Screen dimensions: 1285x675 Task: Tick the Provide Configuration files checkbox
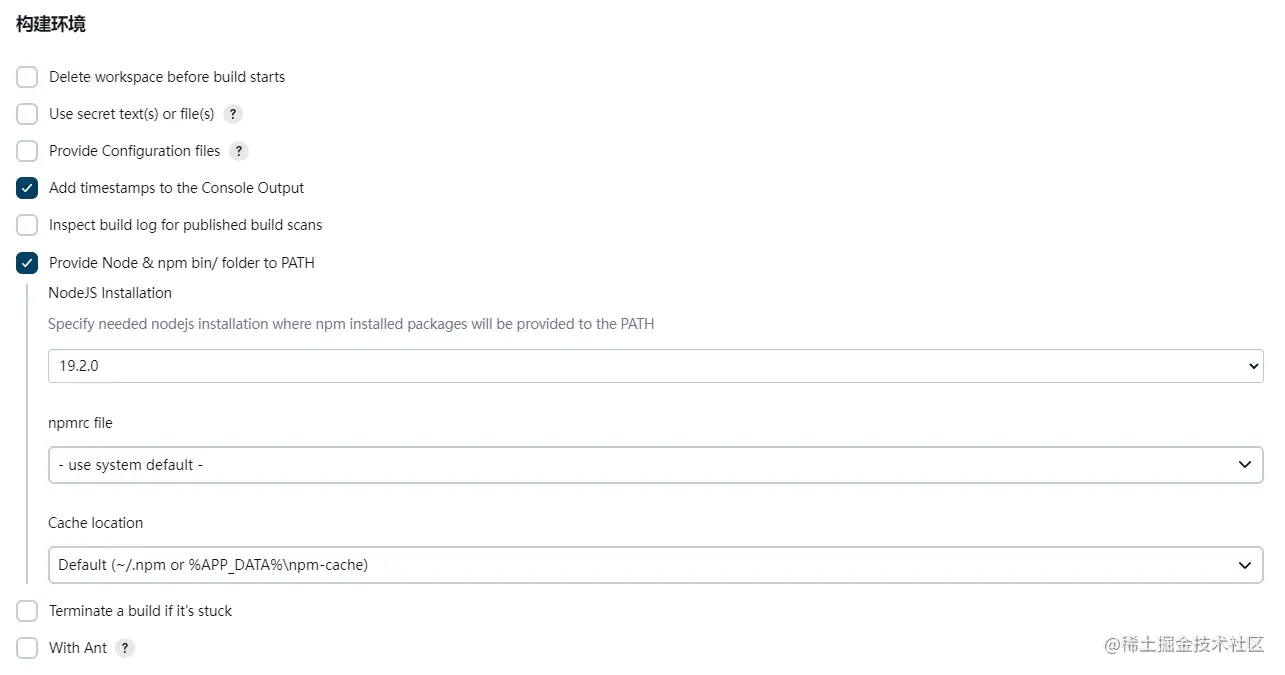click(27, 151)
